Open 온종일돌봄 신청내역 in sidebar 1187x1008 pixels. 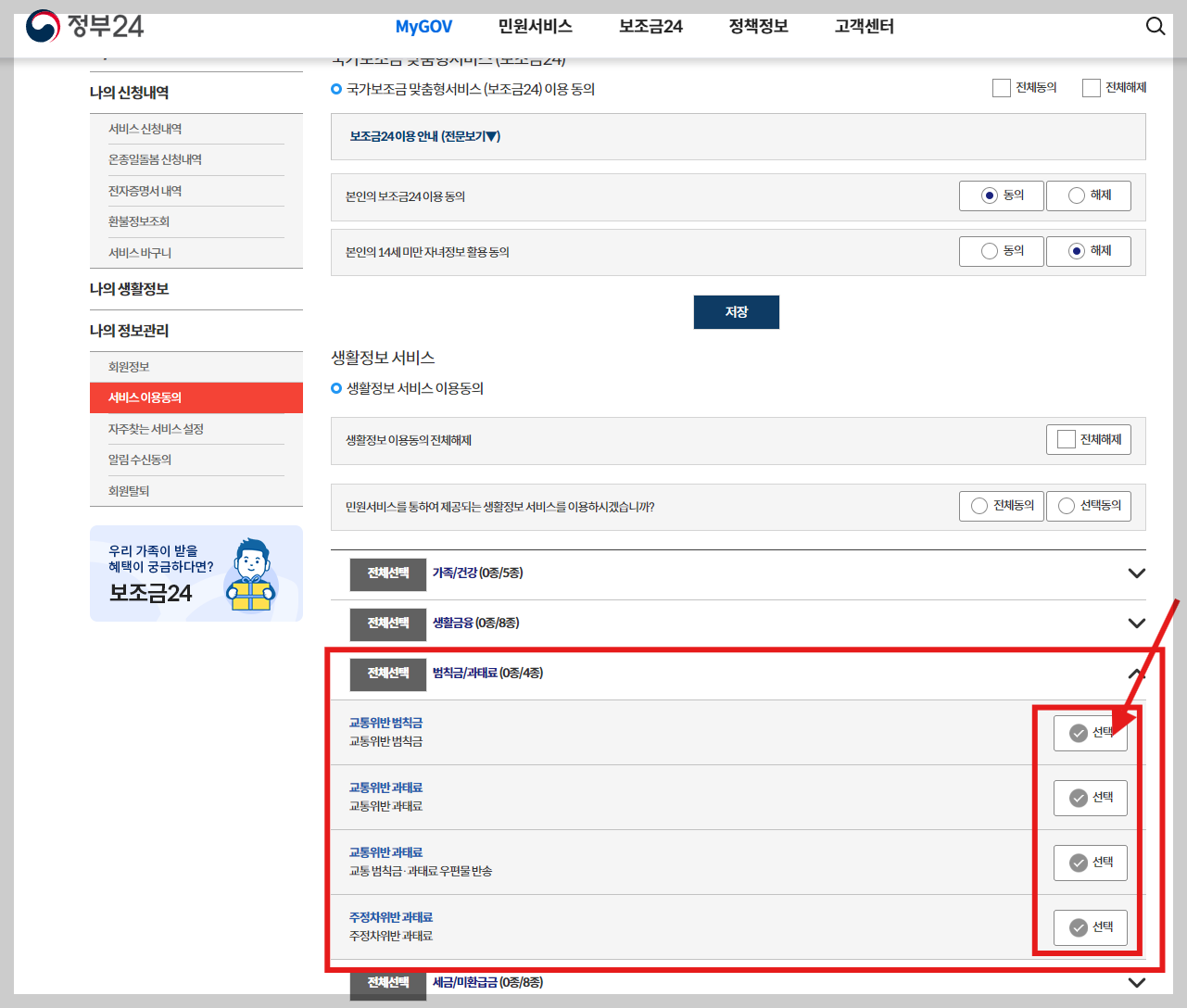(x=155, y=159)
